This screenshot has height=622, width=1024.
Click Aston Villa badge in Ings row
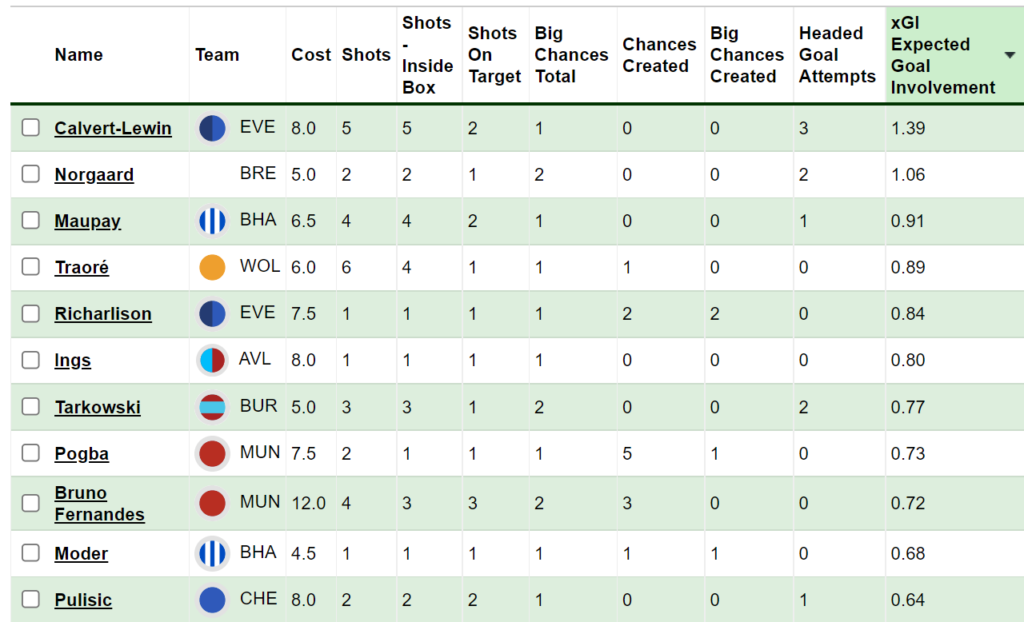[212, 360]
